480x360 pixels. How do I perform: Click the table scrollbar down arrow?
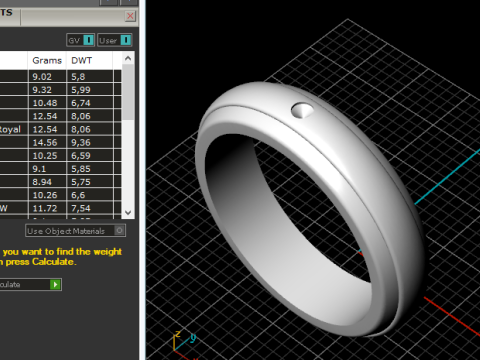(128, 212)
